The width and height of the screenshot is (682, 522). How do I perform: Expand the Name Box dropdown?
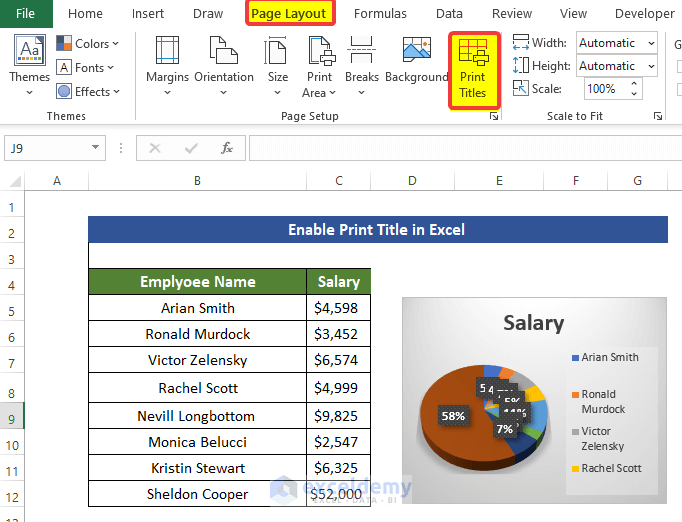click(95, 148)
